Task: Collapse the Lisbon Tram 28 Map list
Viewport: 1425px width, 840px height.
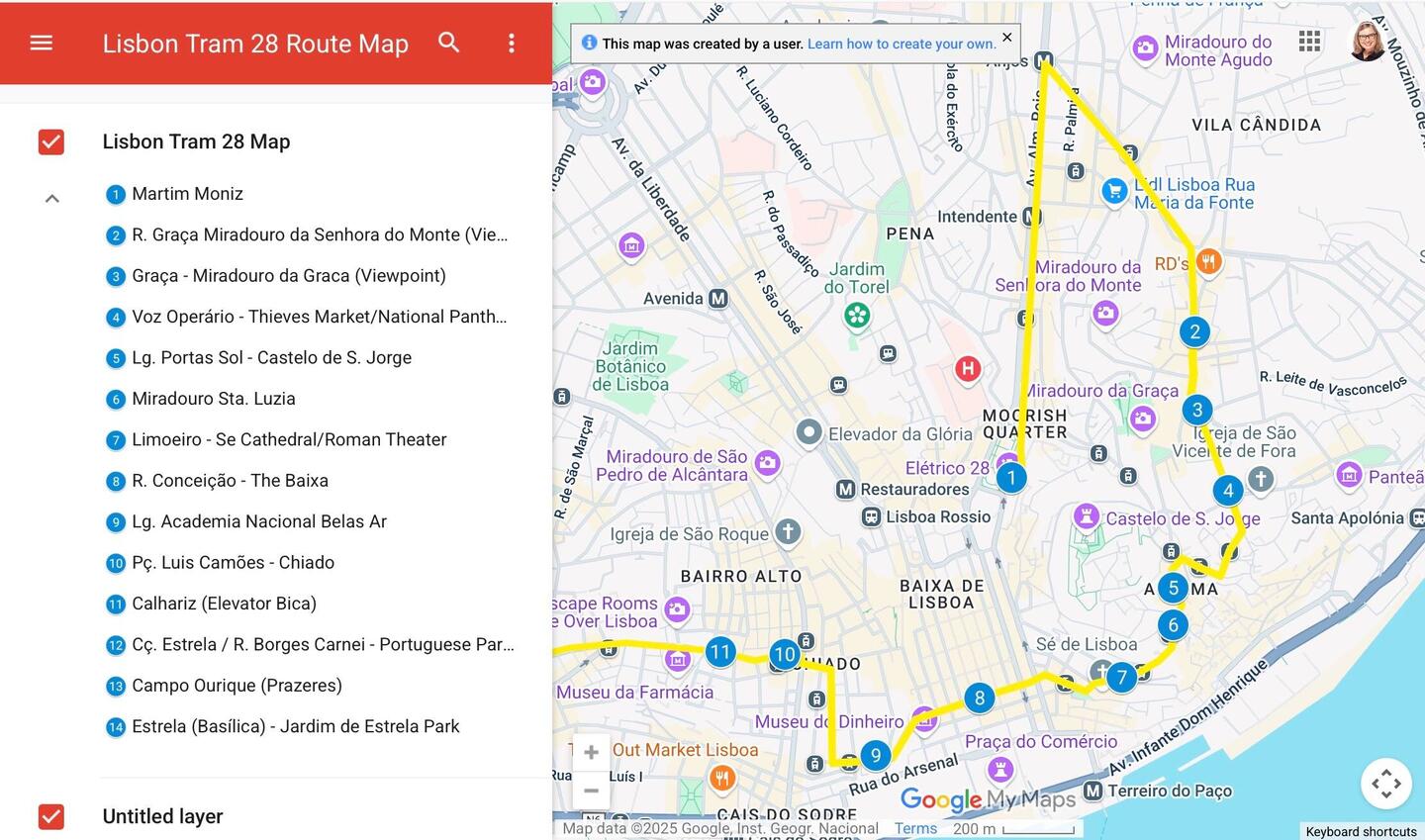Action: pyautogui.click(x=52, y=198)
